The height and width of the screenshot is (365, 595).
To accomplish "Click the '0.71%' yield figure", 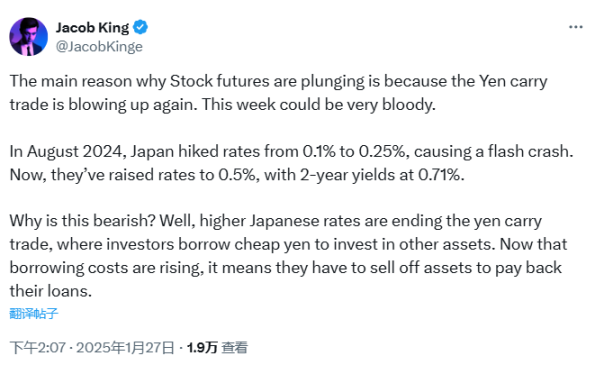I will click(x=441, y=175).
